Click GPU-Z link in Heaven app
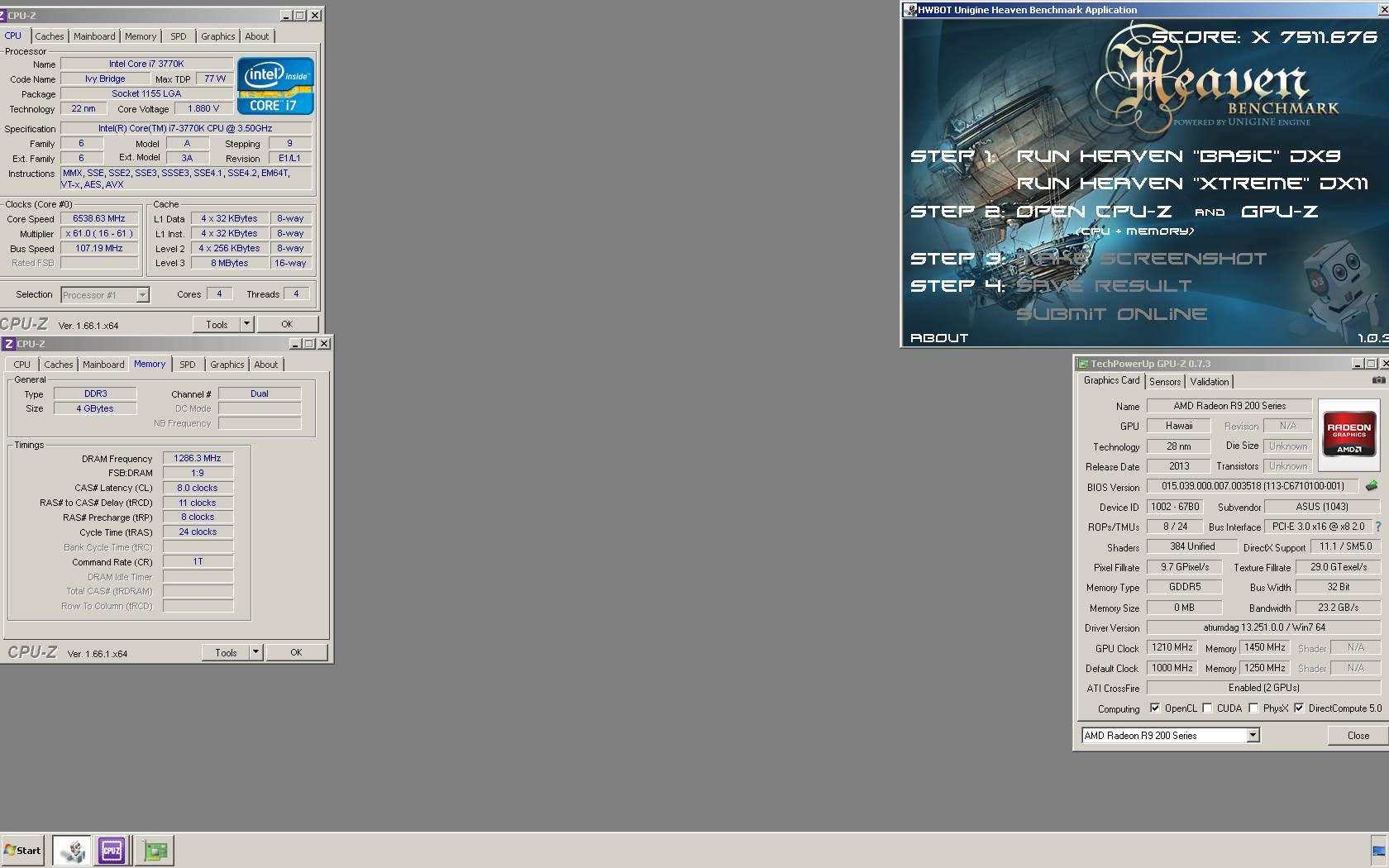The height and width of the screenshot is (868, 1389). pos(1280,212)
